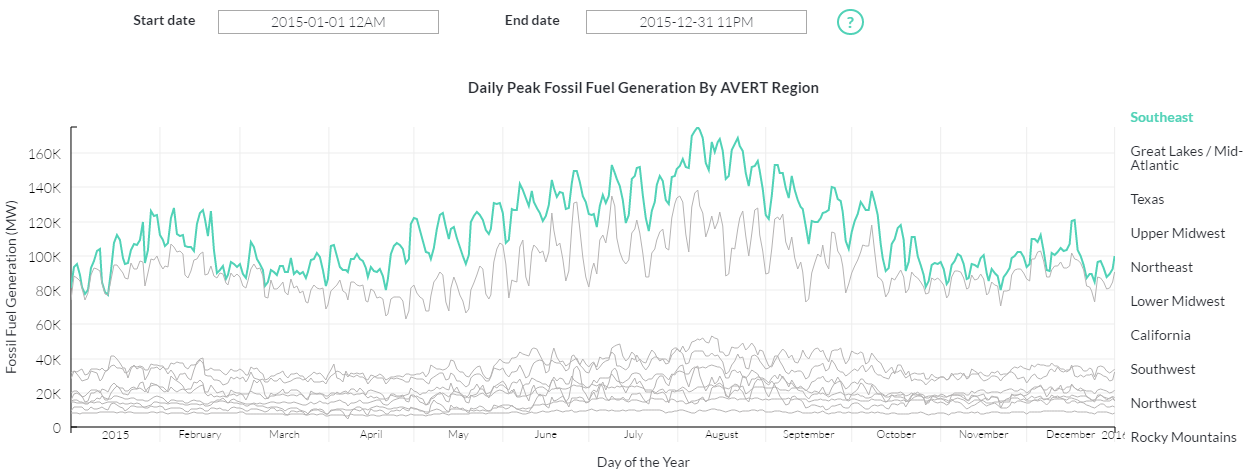Click the 100K y-axis tick
Viewport: 1247px width, 474px height.
46,257
